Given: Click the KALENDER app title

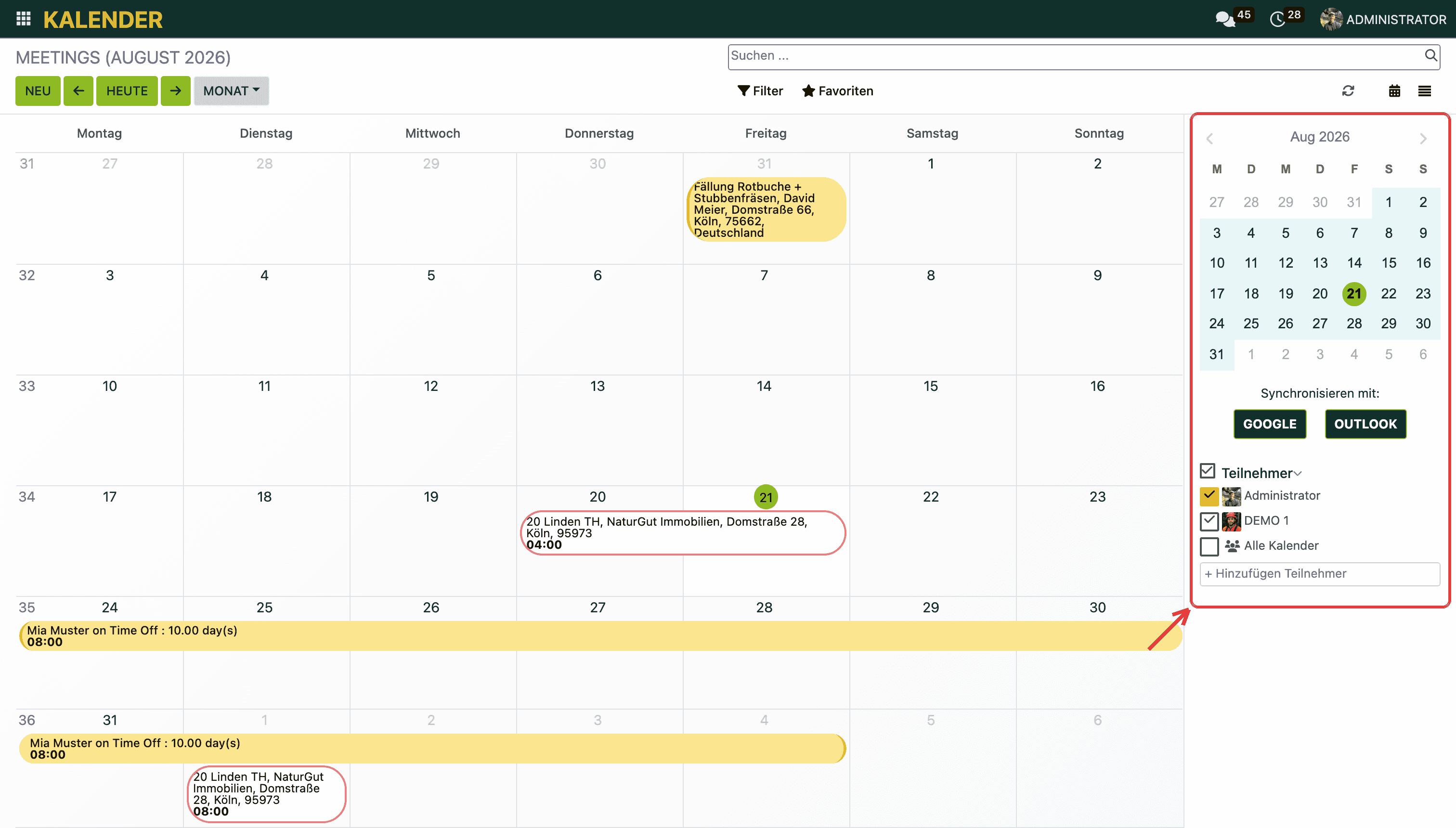Looking at the screenshot, I should point(103,20).
